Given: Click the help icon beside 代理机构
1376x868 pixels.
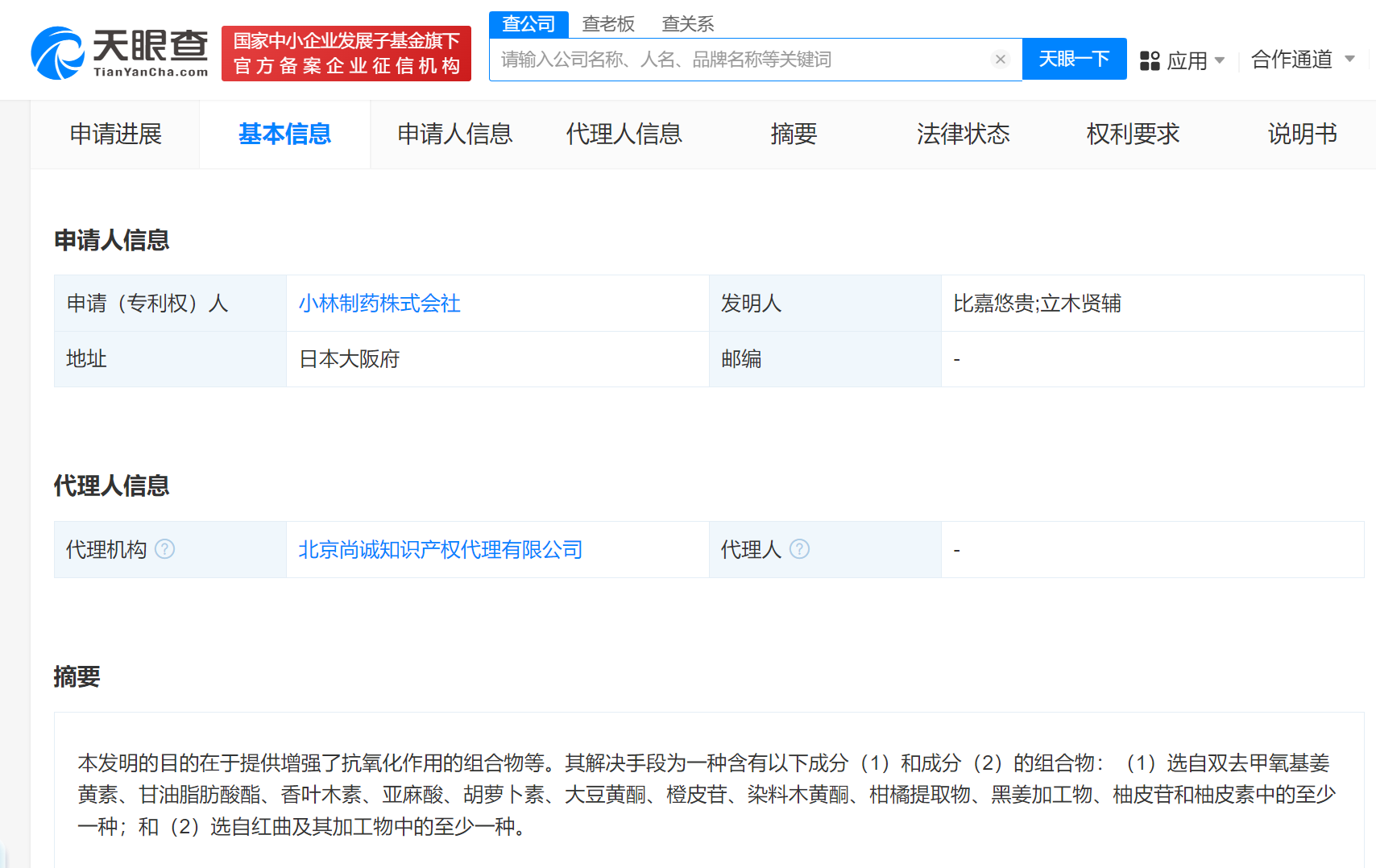Looking at the screenshot, I should click(164, 549).
